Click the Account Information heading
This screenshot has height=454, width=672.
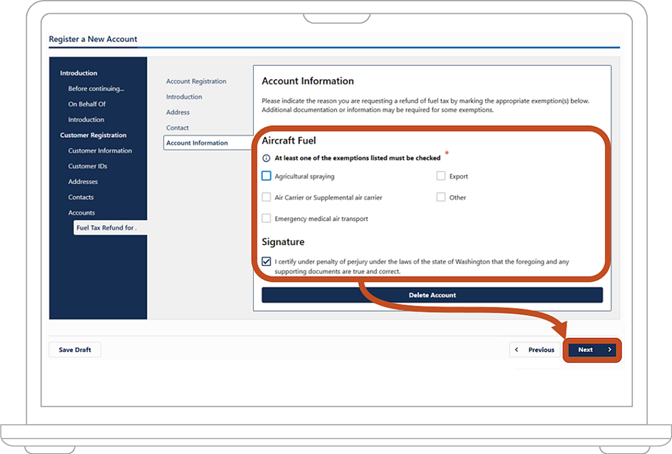click(x=308, y=81)
